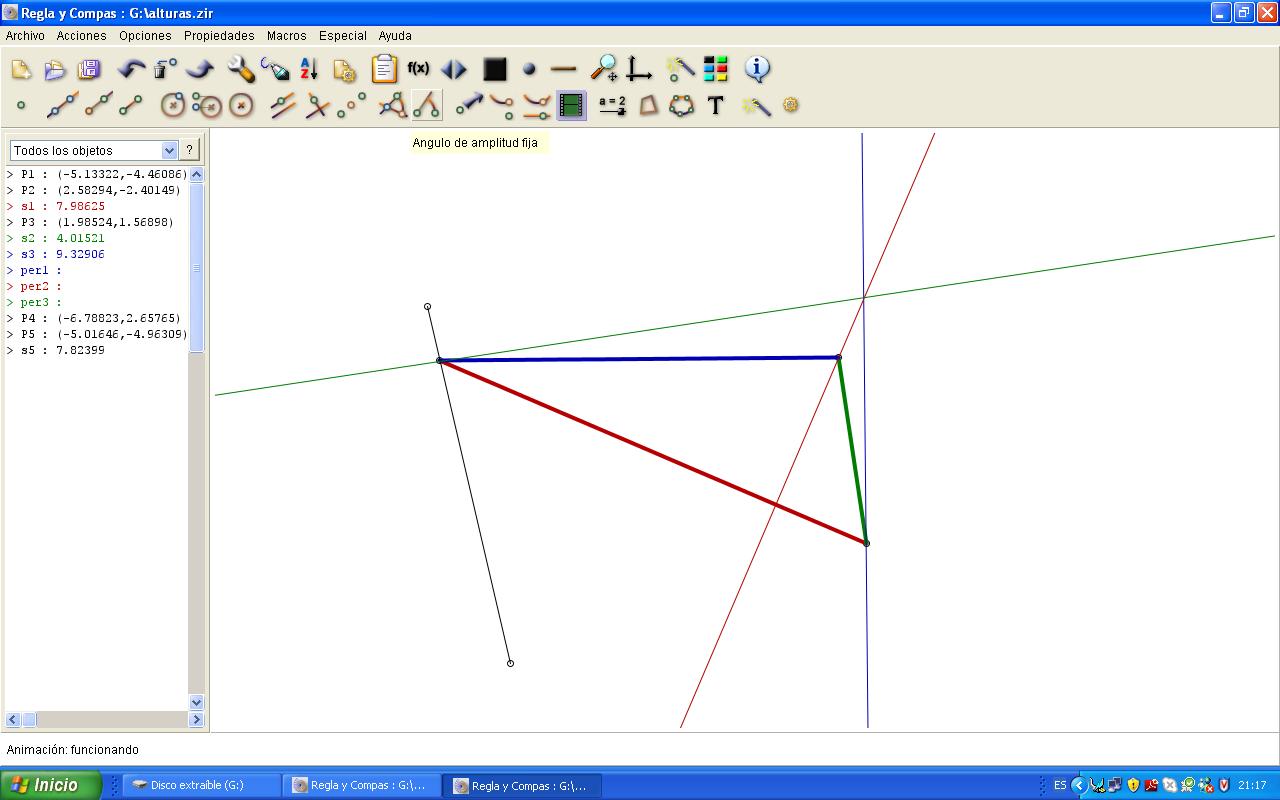Select the fixed-amplitude angle tool
The image size is (1280, 800).
click(427, 105)
